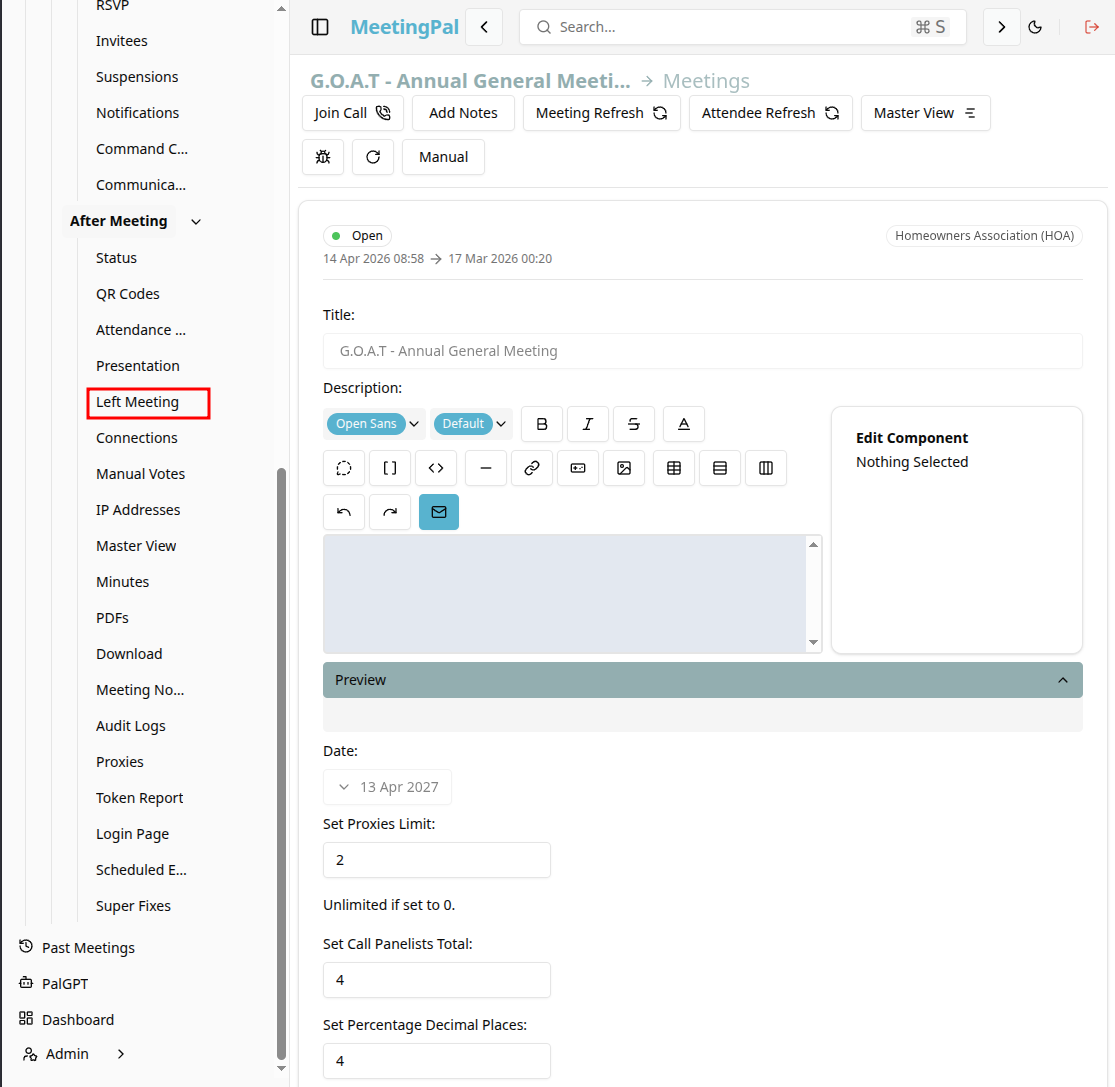Insert an image with the picture icon

(624, 468)
